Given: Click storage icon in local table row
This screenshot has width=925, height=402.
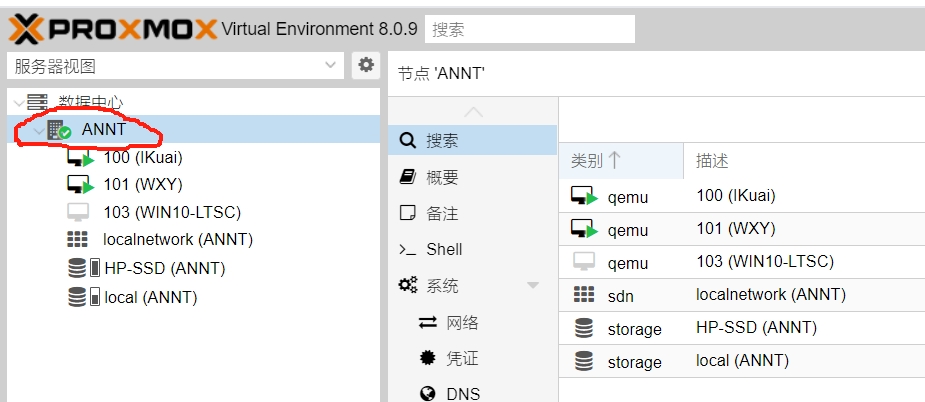Looking at the screenshot, I should tap(583, 361).
